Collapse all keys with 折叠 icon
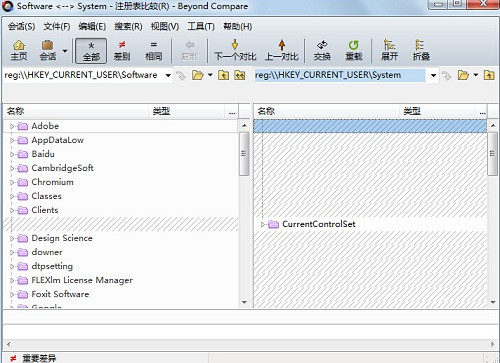Image resolution: width=500 pixels, height=363 pixels. (421, 50)
